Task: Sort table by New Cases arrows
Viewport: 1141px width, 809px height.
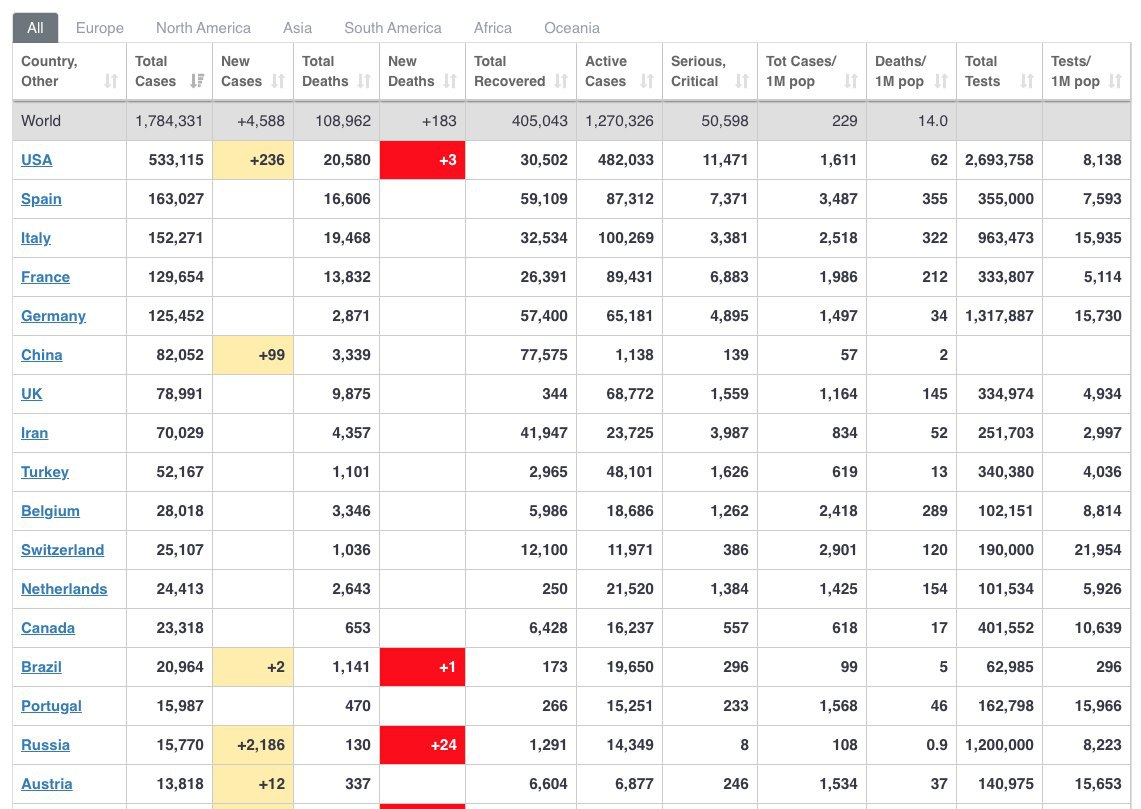Action: 278,81
